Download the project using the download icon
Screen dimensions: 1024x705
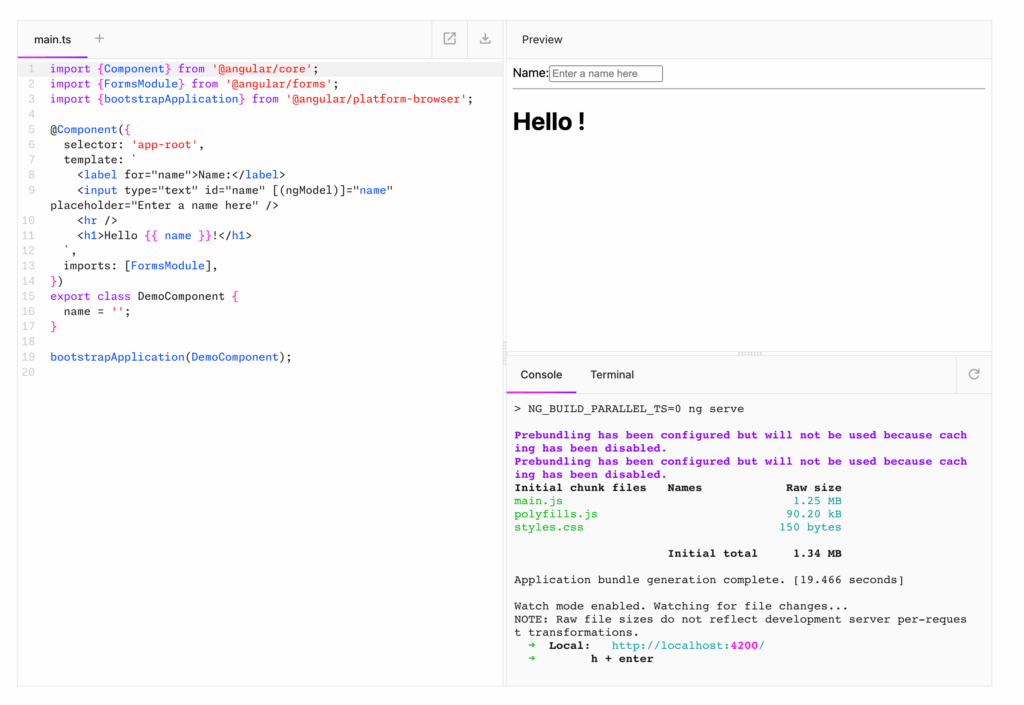coord(484,38)
